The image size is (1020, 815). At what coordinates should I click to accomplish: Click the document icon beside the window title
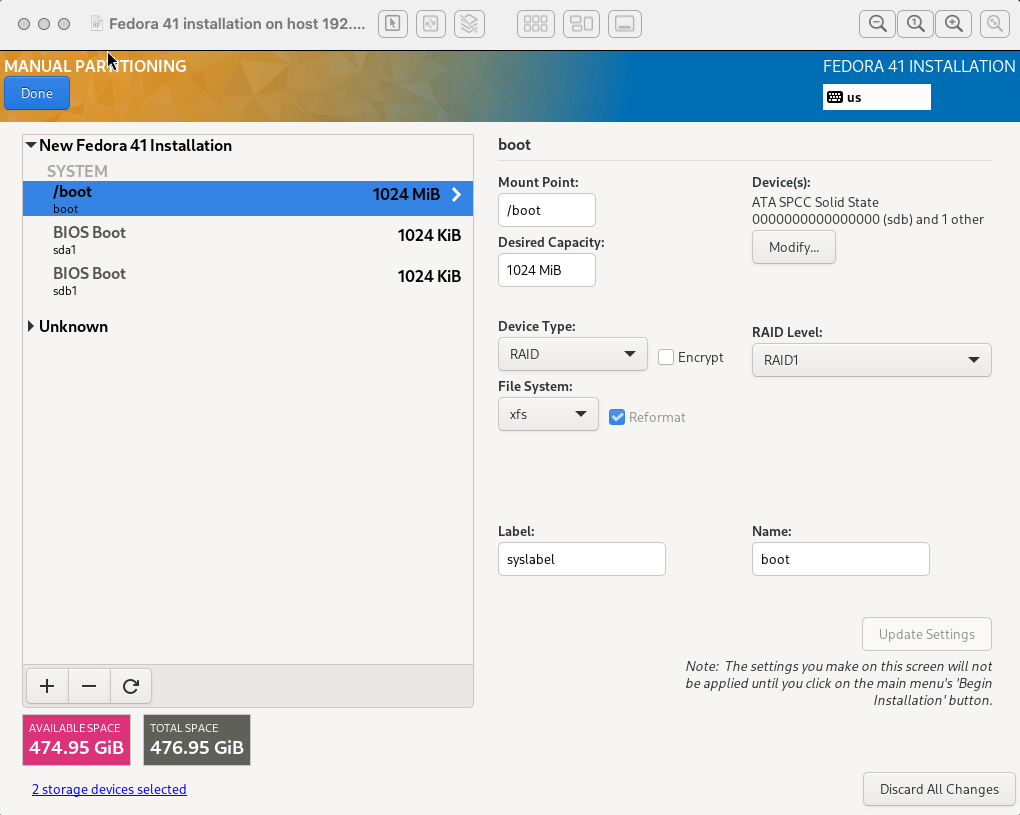tap(97, 24)
